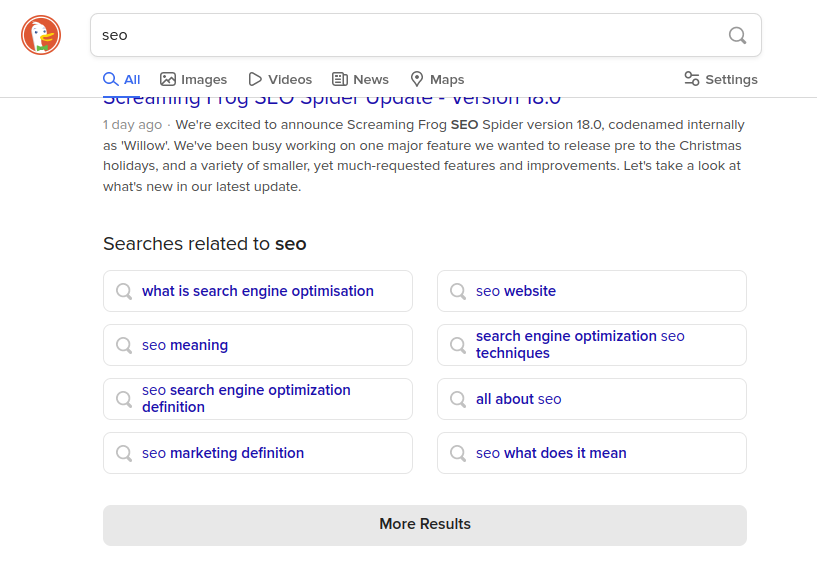Select the All results tab
817x571 pixels.
point(122,79)
